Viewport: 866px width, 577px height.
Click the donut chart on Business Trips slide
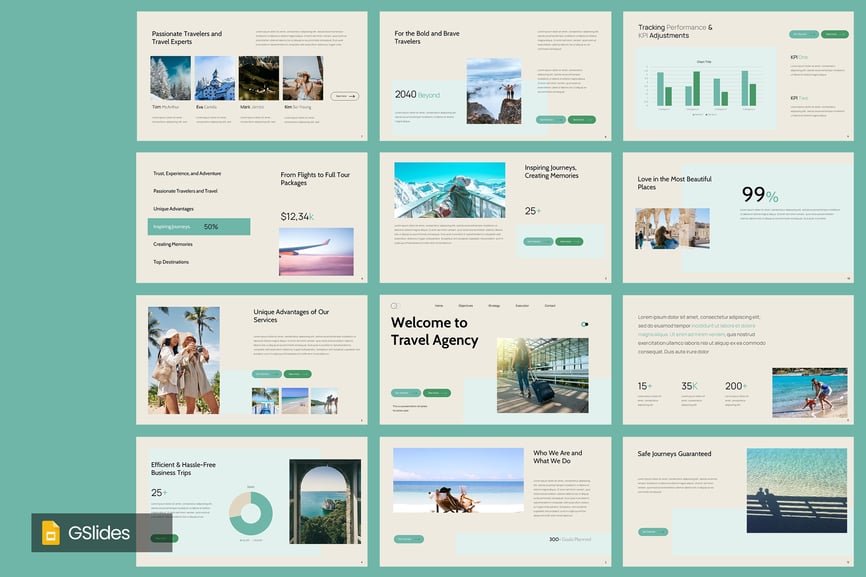[251, 512]
